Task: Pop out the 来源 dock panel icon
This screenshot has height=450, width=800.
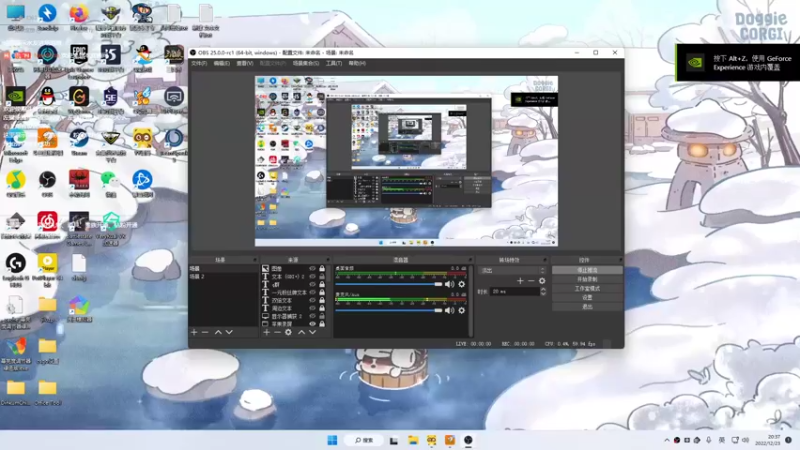Action: coord(328,260)
